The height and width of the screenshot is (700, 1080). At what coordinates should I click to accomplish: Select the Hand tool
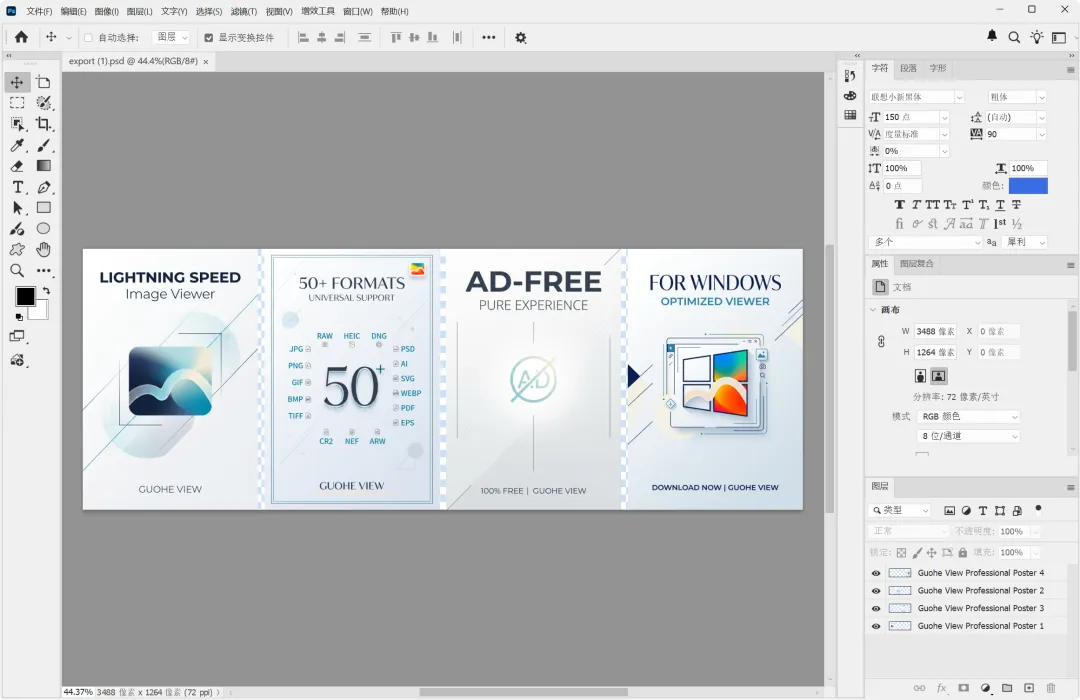tap(43, 249)
